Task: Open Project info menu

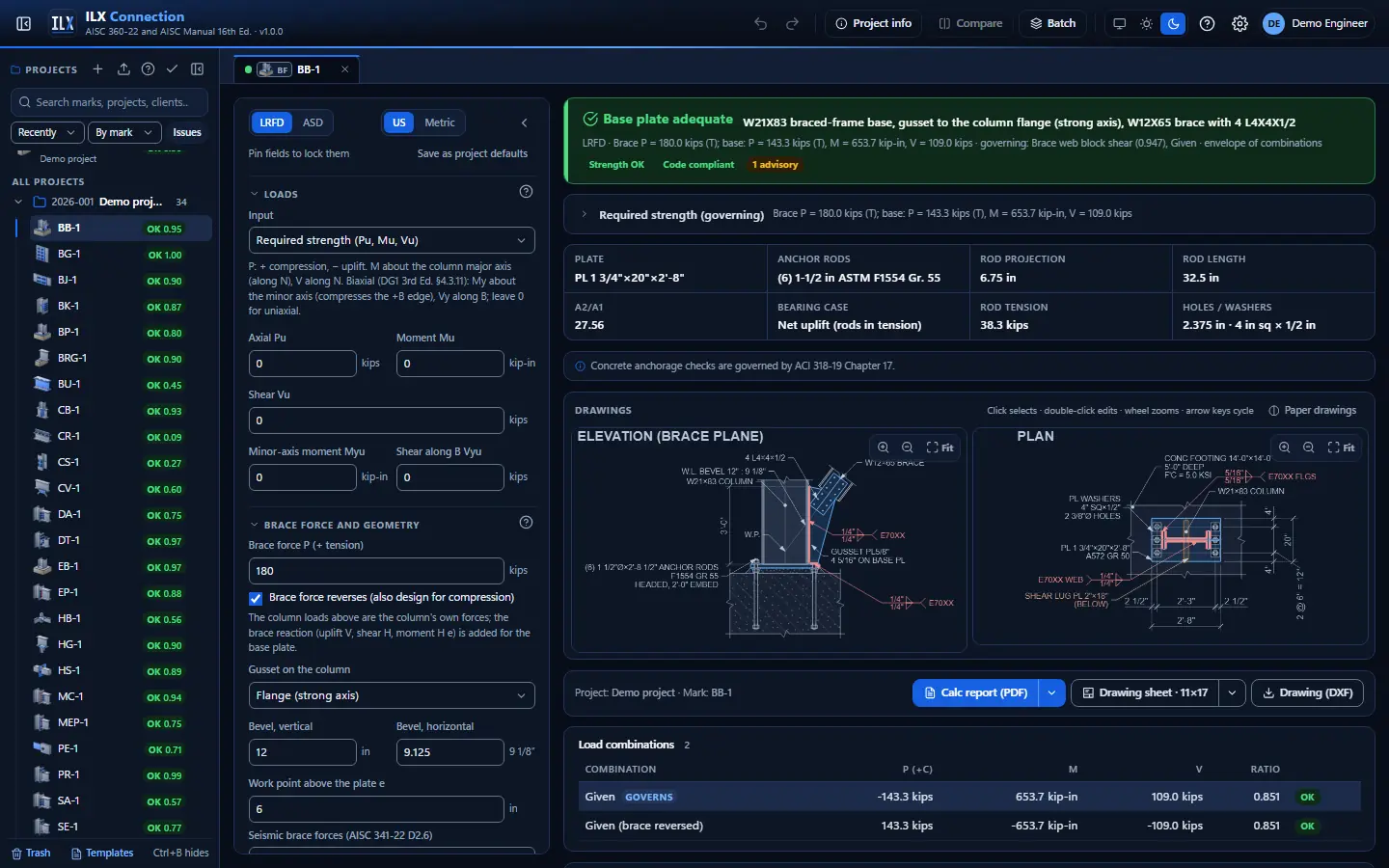Action: [x=873, y=23]
